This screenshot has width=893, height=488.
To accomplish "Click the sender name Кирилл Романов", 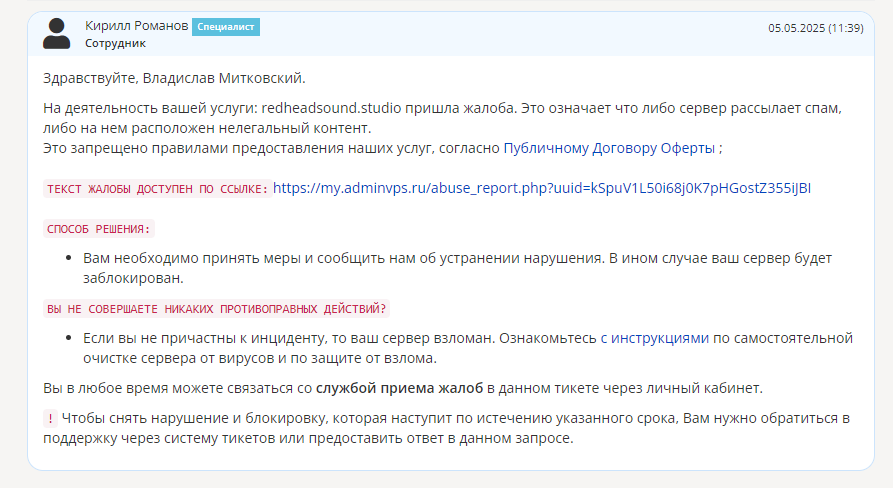I will pos(137,26).
